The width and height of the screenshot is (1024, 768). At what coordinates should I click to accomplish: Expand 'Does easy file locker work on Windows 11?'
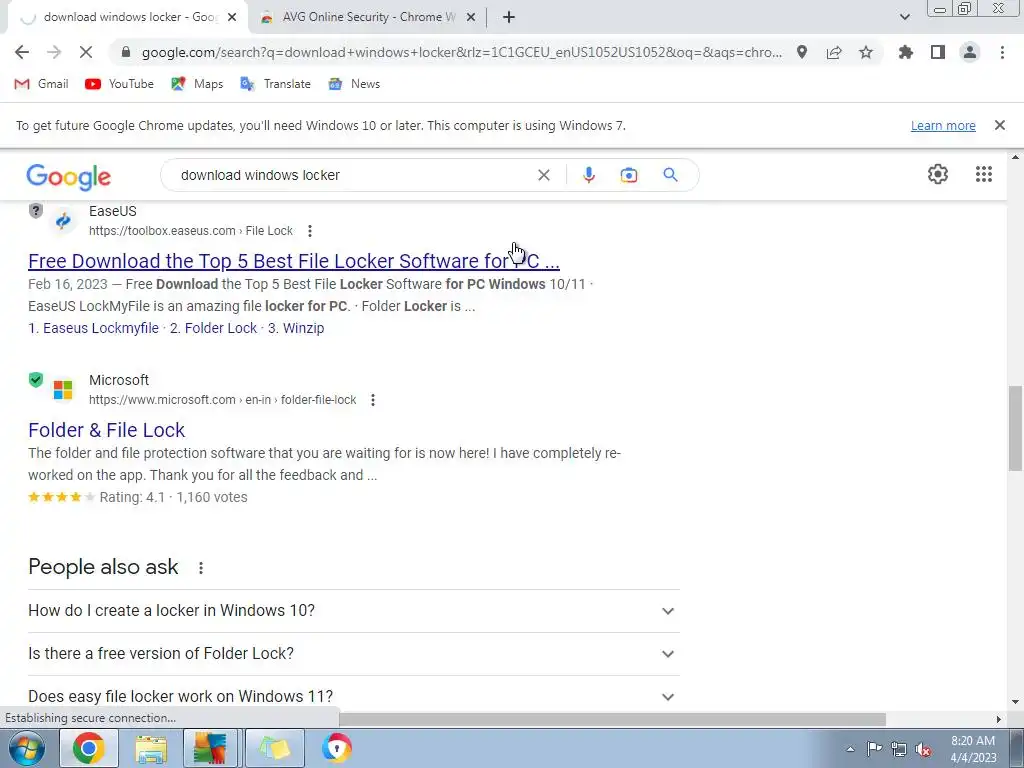(353, 696)
